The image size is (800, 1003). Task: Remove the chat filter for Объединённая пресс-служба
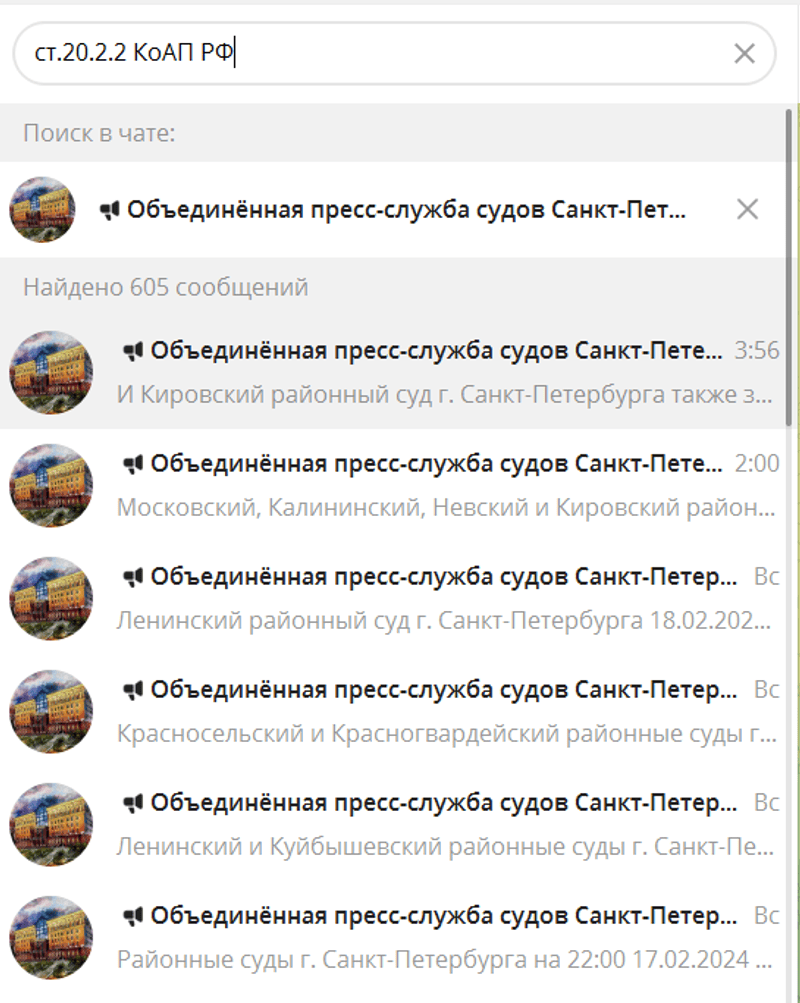click(x=747, y=209)
